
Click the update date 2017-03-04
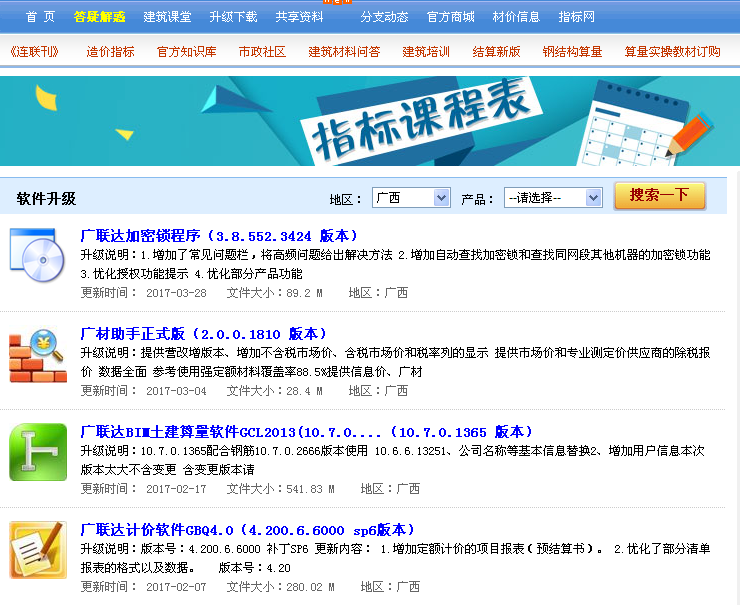click(176, 391)
